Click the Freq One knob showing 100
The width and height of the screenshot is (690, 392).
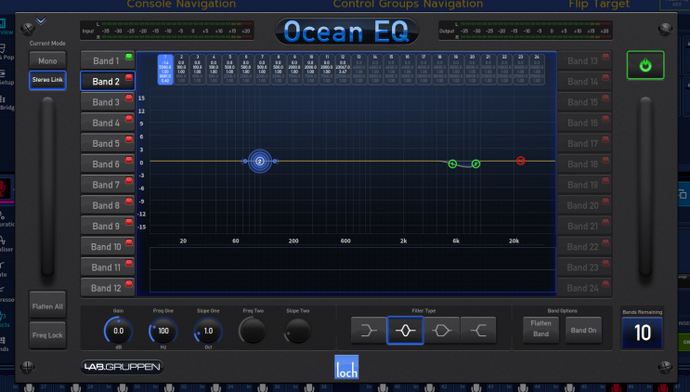[x=163, y=331]
